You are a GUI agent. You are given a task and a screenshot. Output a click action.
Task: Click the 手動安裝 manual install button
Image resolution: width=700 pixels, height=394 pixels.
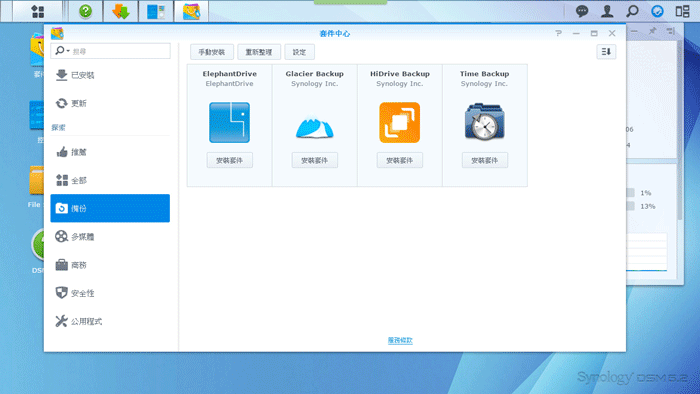(x=212, y=52)
